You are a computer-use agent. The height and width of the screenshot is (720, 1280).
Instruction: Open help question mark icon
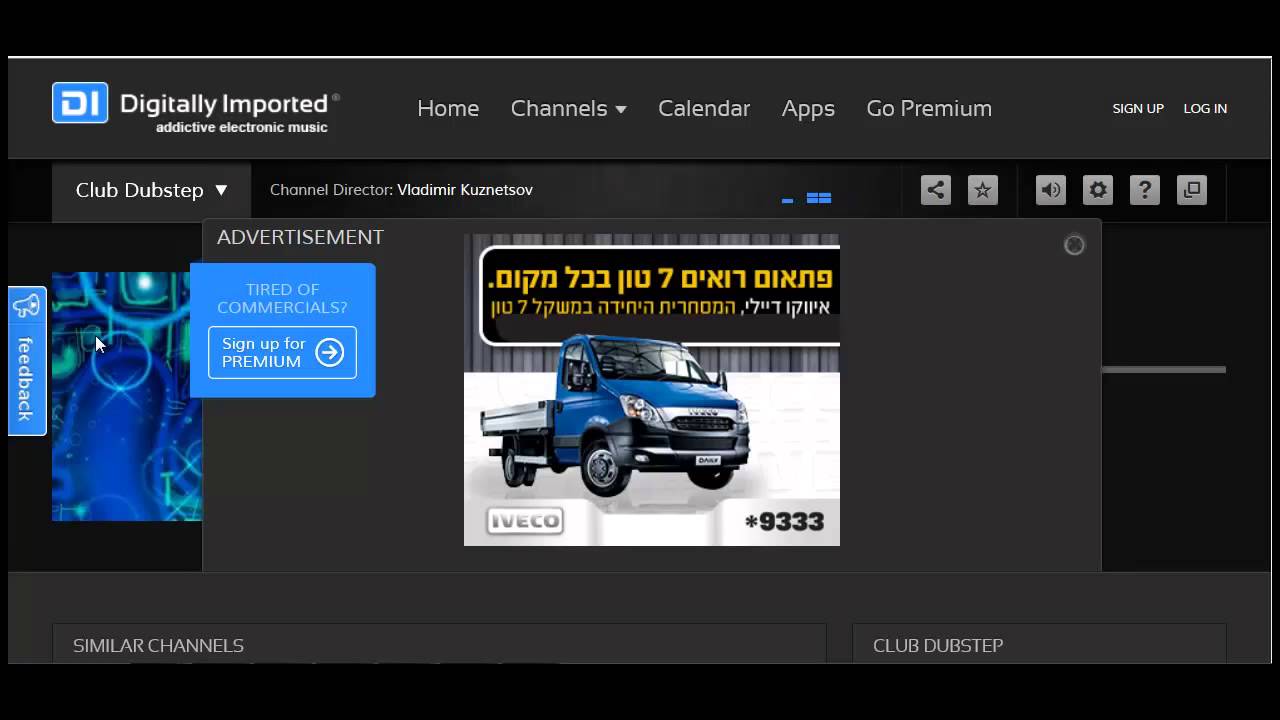1145,190
